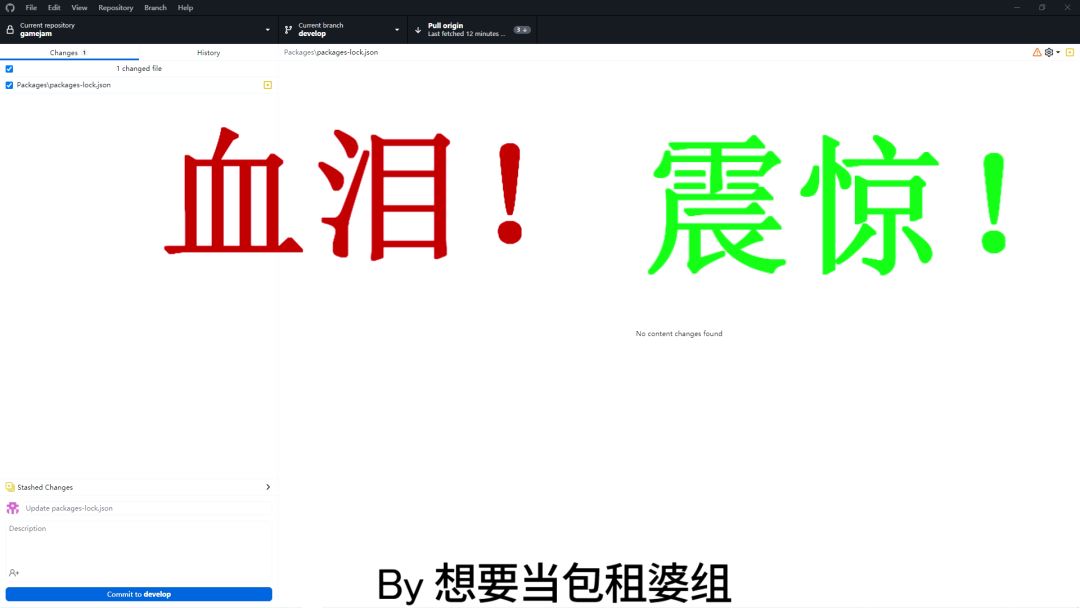Click the Stashed Changes stash icon
The width and height of the screenshot is (1080, 608).
click(10, 487)
